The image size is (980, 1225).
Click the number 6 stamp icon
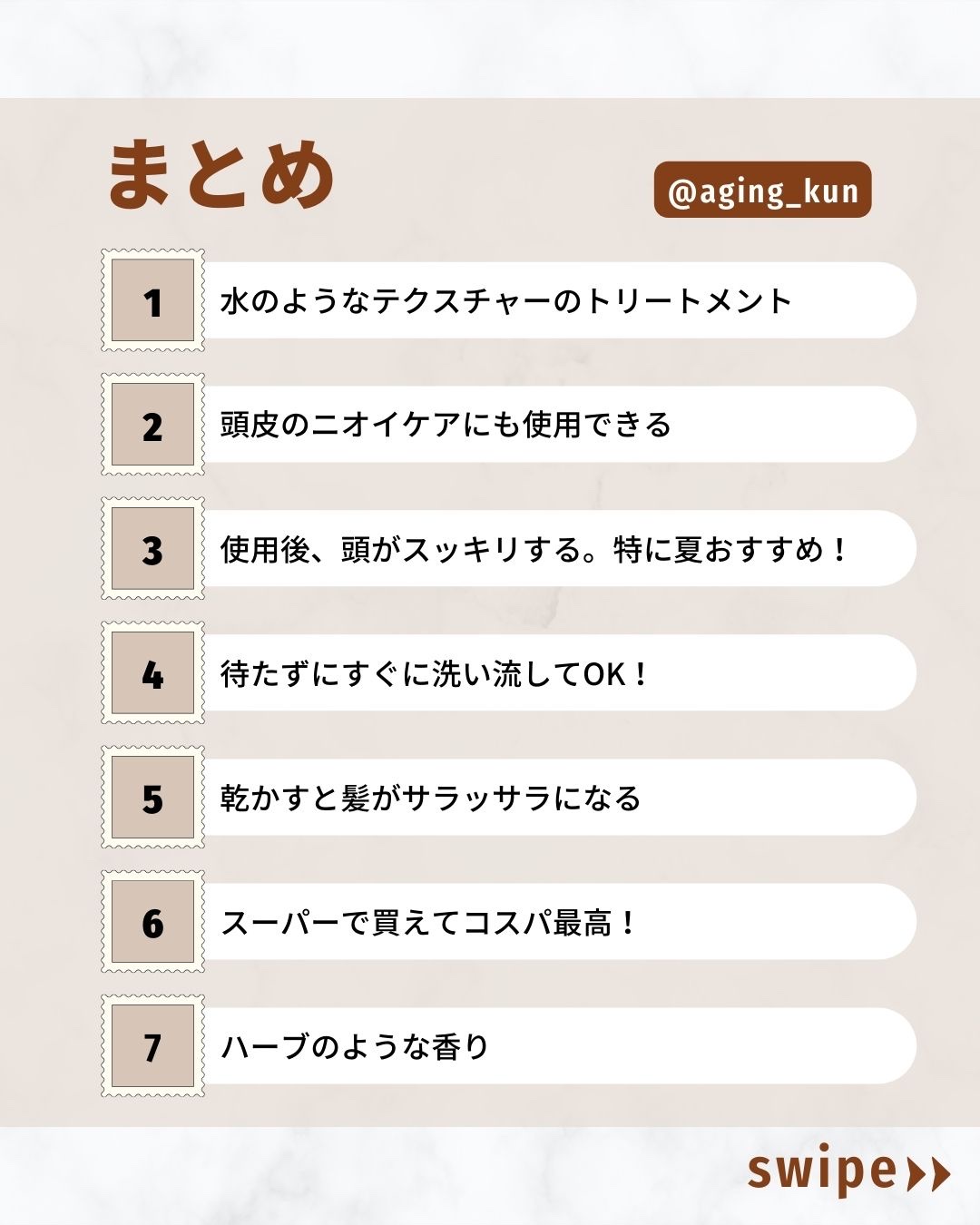(x=152, y=922)
